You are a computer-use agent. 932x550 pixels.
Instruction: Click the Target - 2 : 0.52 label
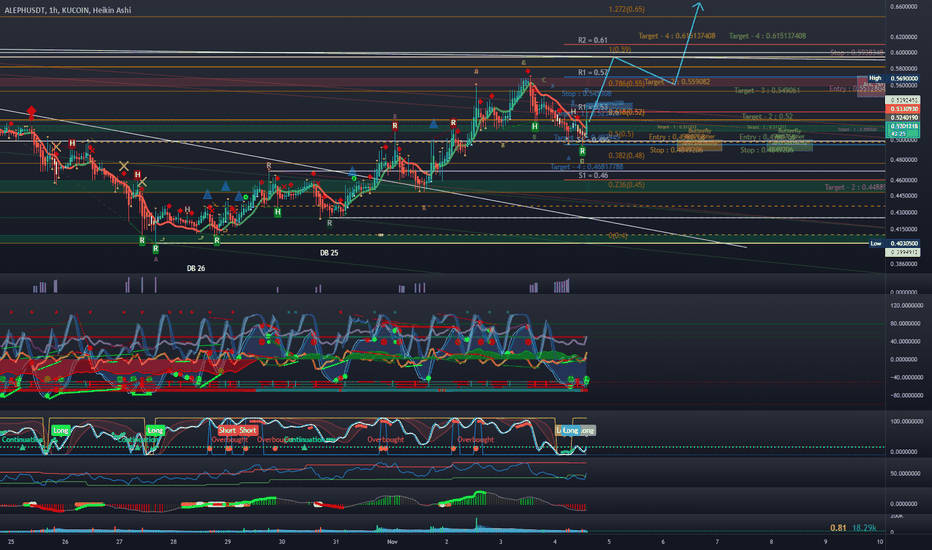pos(767,117)
